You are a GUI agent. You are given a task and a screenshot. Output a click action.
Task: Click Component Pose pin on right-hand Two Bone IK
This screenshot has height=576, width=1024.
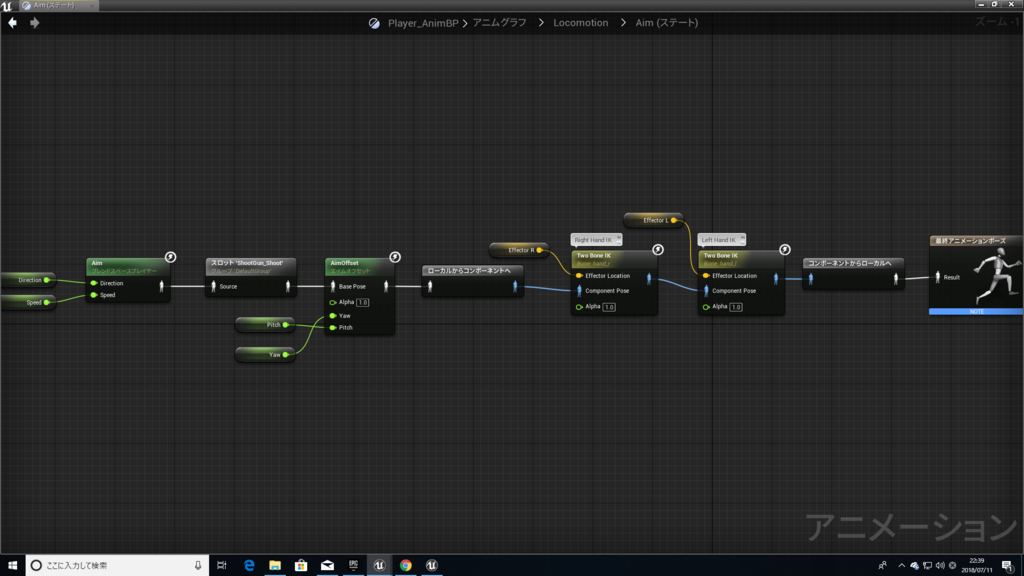click(x=579, y=291)
